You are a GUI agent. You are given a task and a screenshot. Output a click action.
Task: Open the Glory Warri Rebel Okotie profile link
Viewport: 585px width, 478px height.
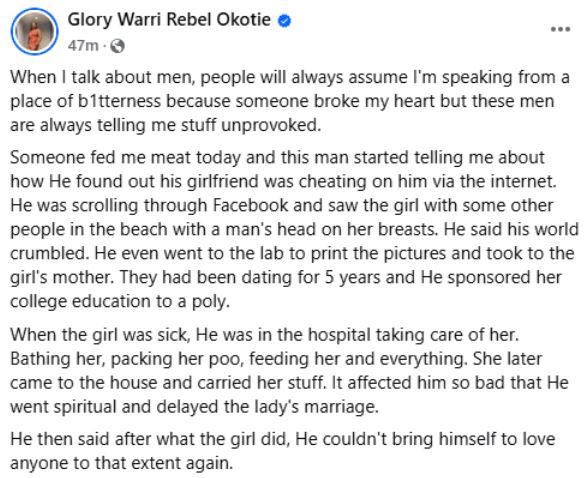[x=169, y=20]
